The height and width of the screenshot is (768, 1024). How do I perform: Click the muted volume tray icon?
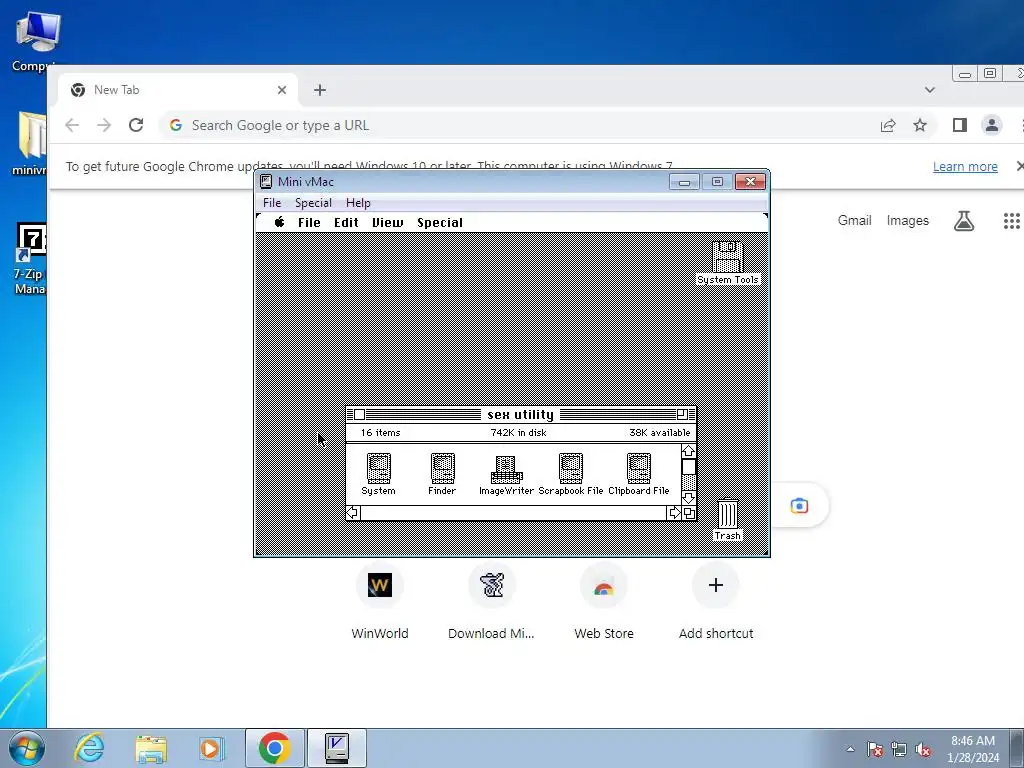pos(923,750)
